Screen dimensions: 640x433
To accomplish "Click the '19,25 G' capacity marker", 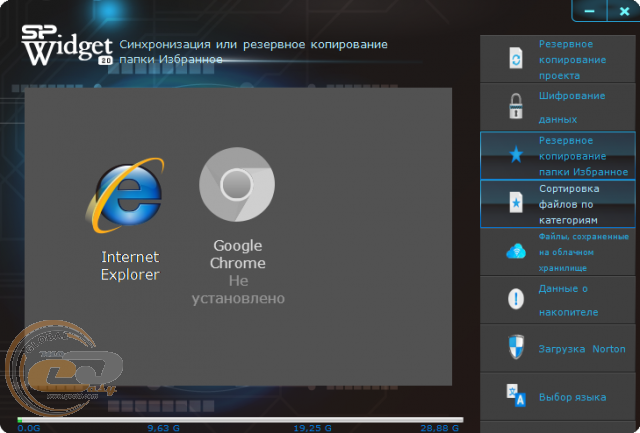I will tap(312, 428).
